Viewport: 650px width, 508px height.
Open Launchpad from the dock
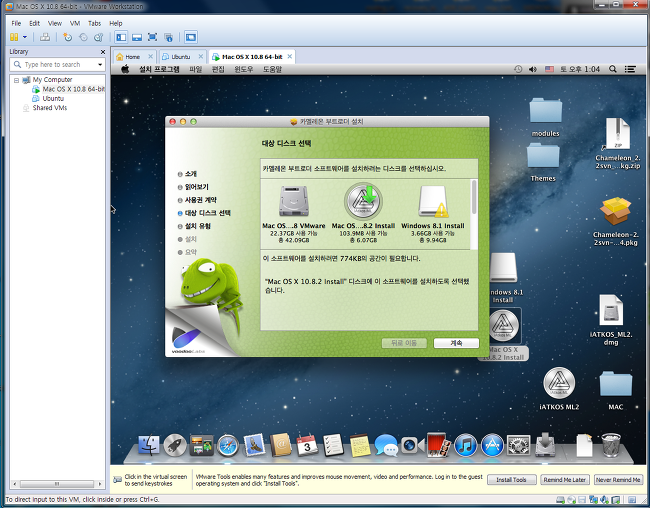pos(175,446)
